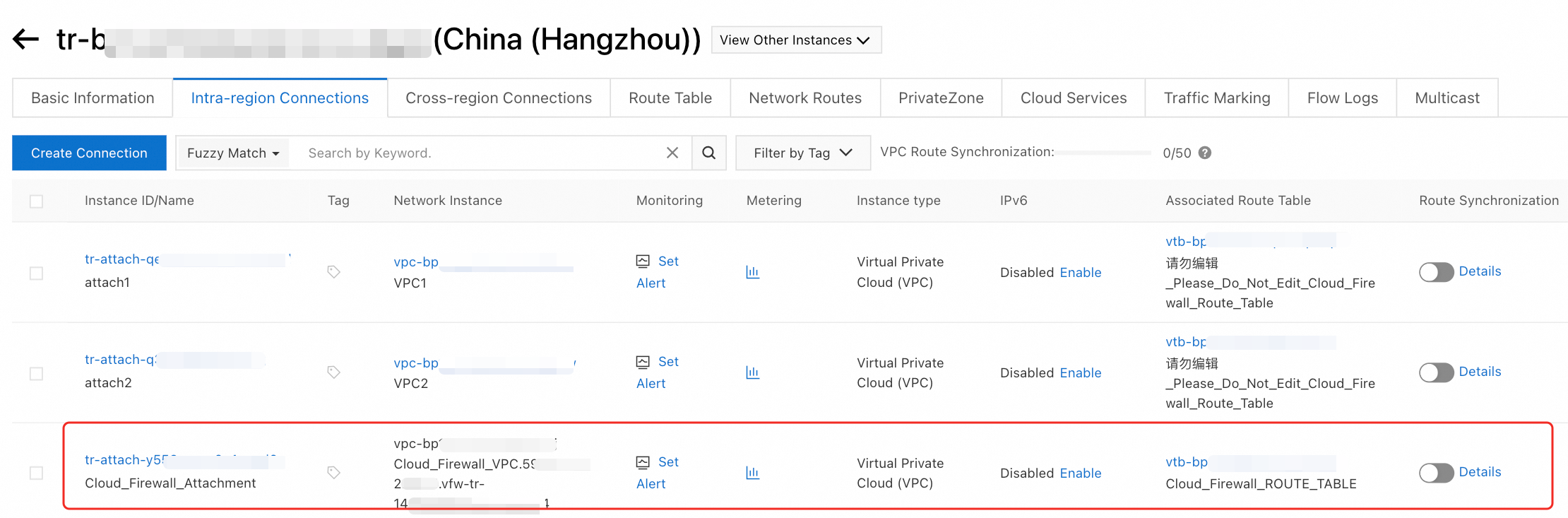The image size is (1568, 518).
Task: Click the tag icon for attach1
Action: (334, 272)
